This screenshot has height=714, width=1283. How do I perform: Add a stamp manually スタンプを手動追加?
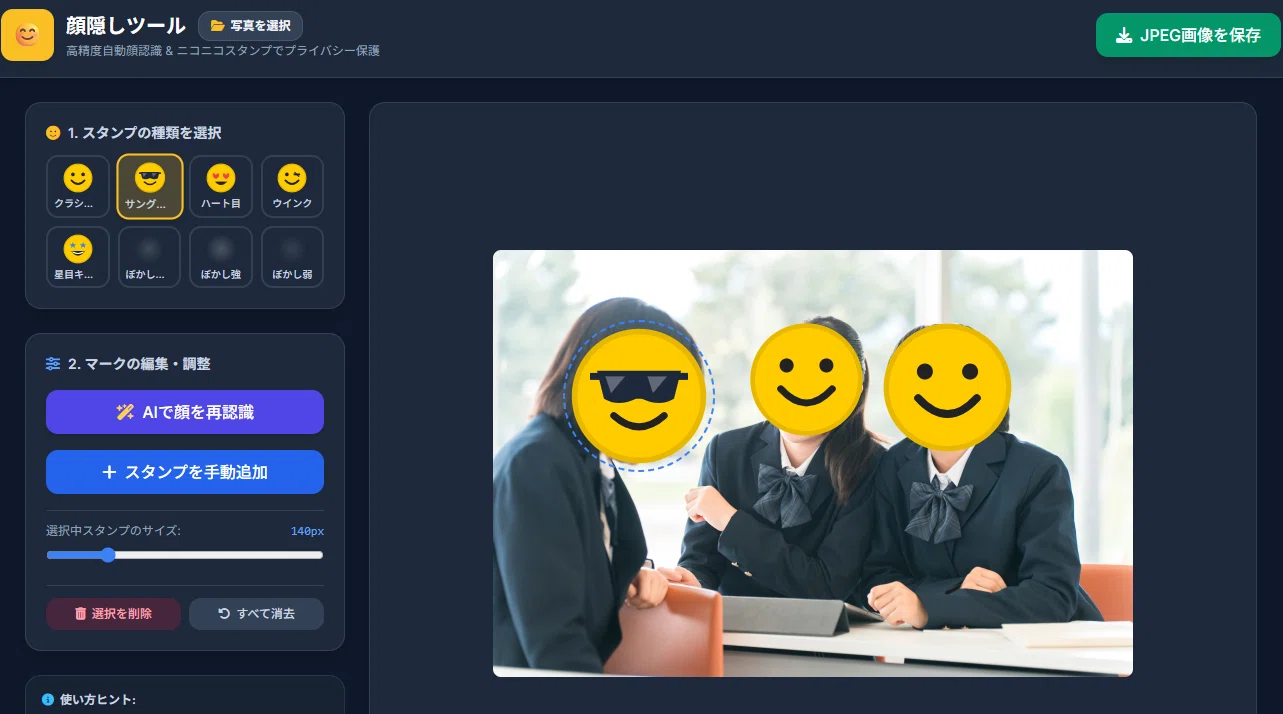pos(185,472)
